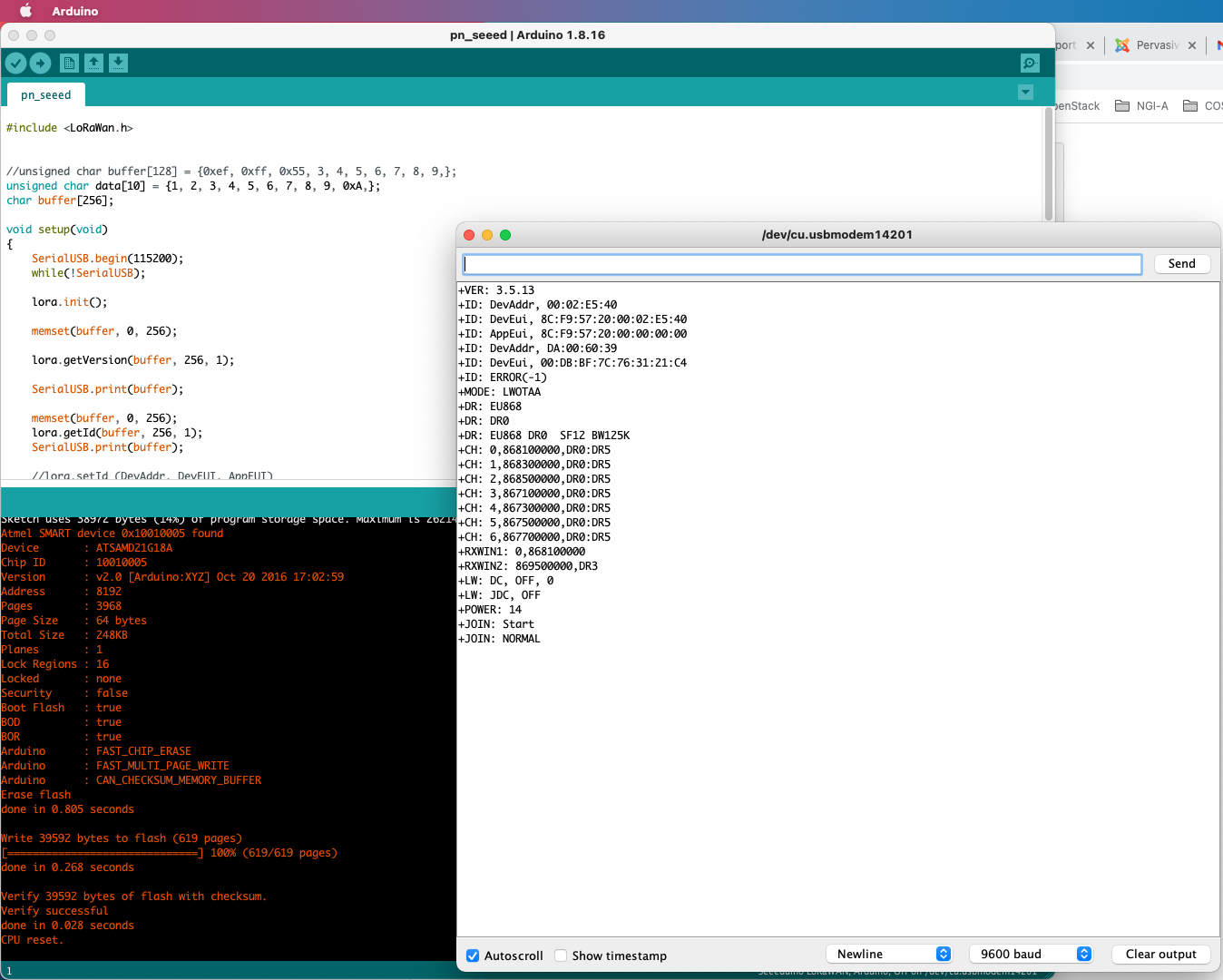Click the Clear output button
This screenshot has height=980, width=1223.
[1160, 954]
